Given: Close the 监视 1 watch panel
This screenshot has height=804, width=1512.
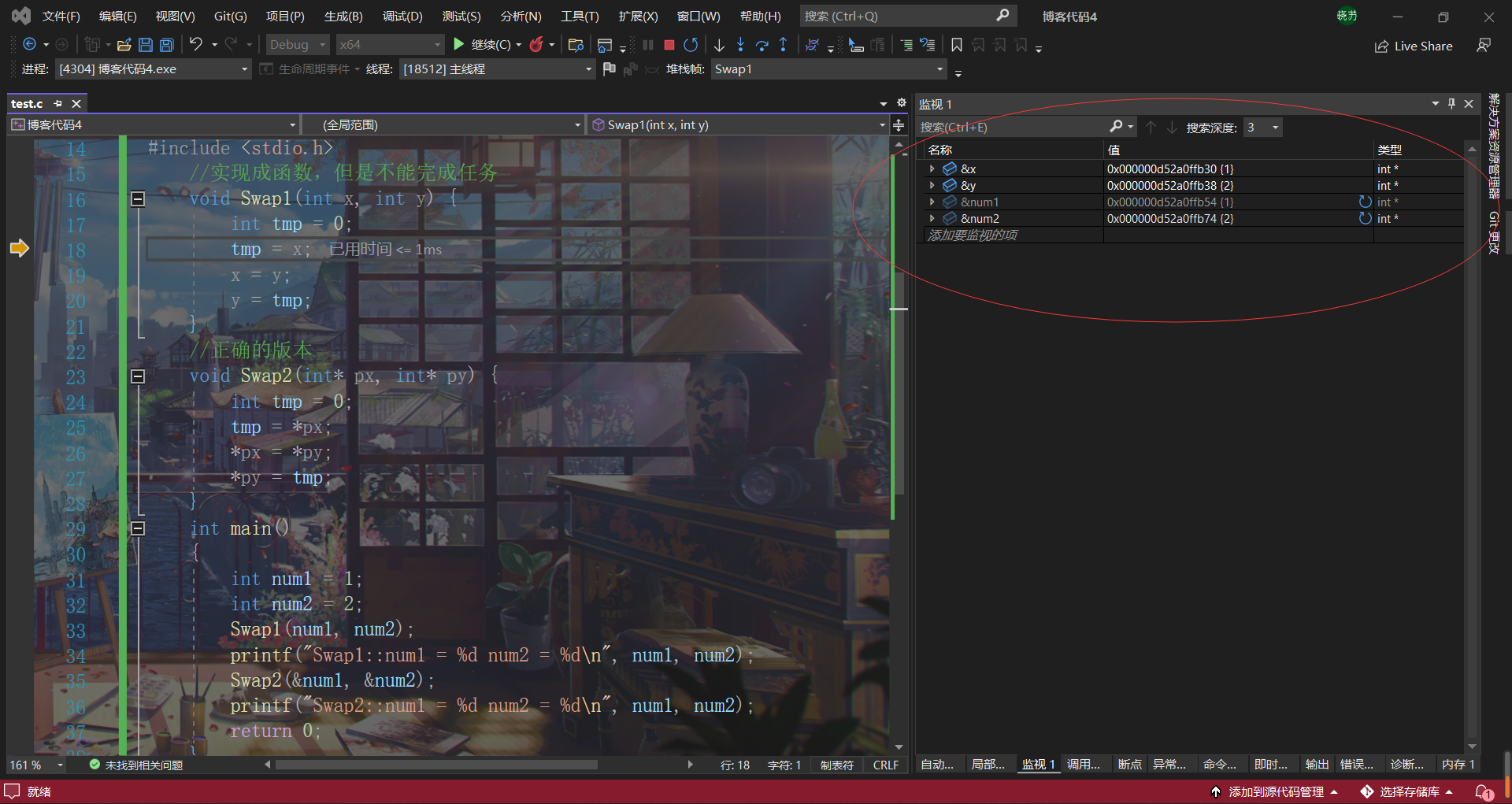Looking at the screenshot, I should tap(1469, 104).
